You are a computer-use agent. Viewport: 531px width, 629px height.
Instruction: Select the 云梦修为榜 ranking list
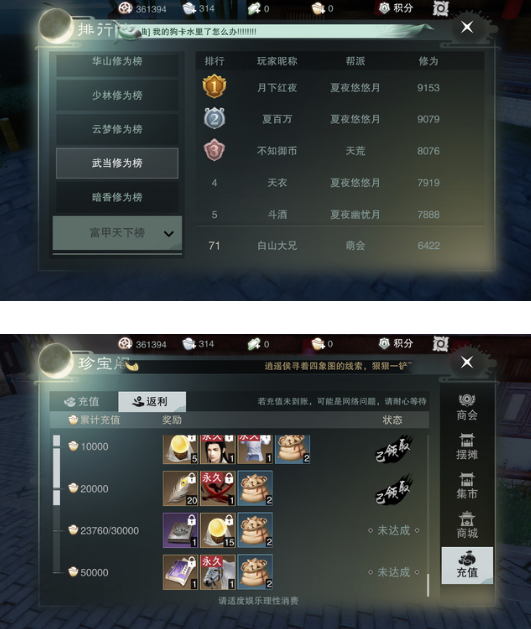pyautogui.click(x=117, y=129)
